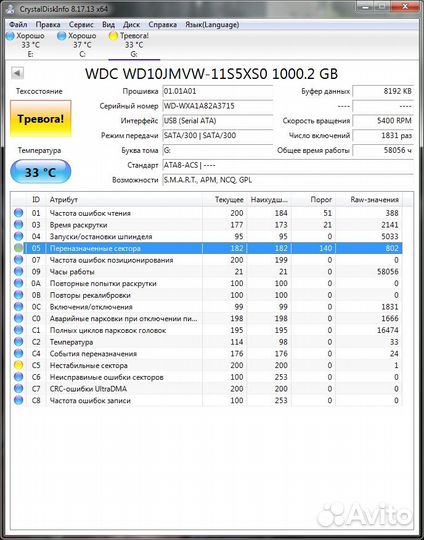Click the status icon for Аварийные парковки row

pos(19,318)
